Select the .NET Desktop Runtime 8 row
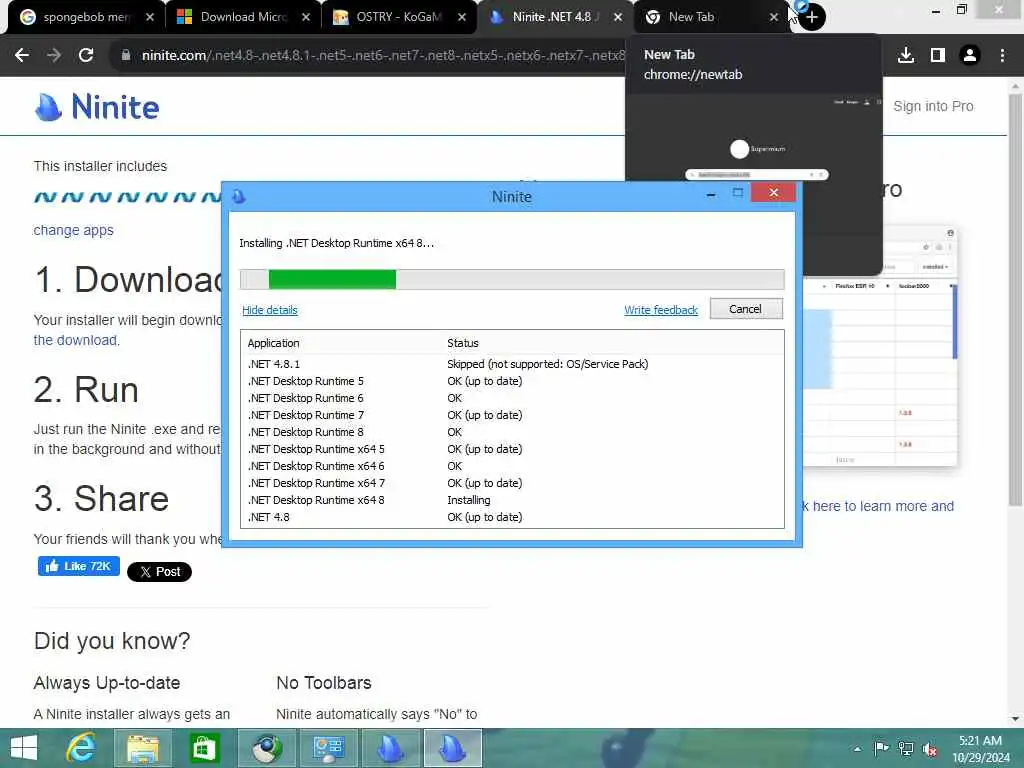 (x=512, y=432)
